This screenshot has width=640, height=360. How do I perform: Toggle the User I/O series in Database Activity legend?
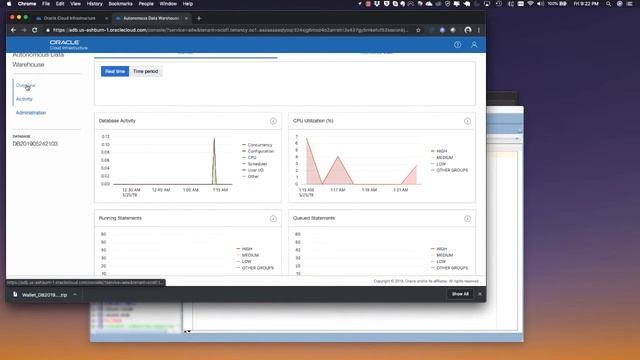tap(253, 170)
